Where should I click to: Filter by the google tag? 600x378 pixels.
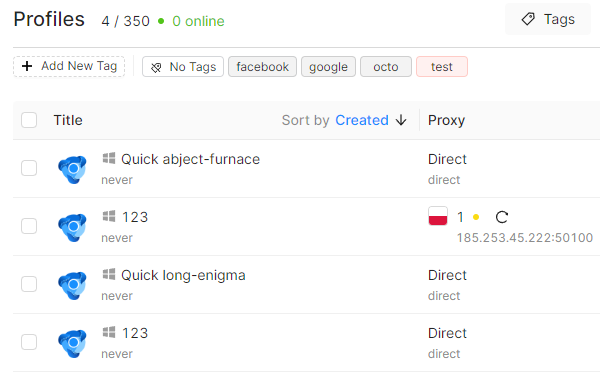[328, 67]
